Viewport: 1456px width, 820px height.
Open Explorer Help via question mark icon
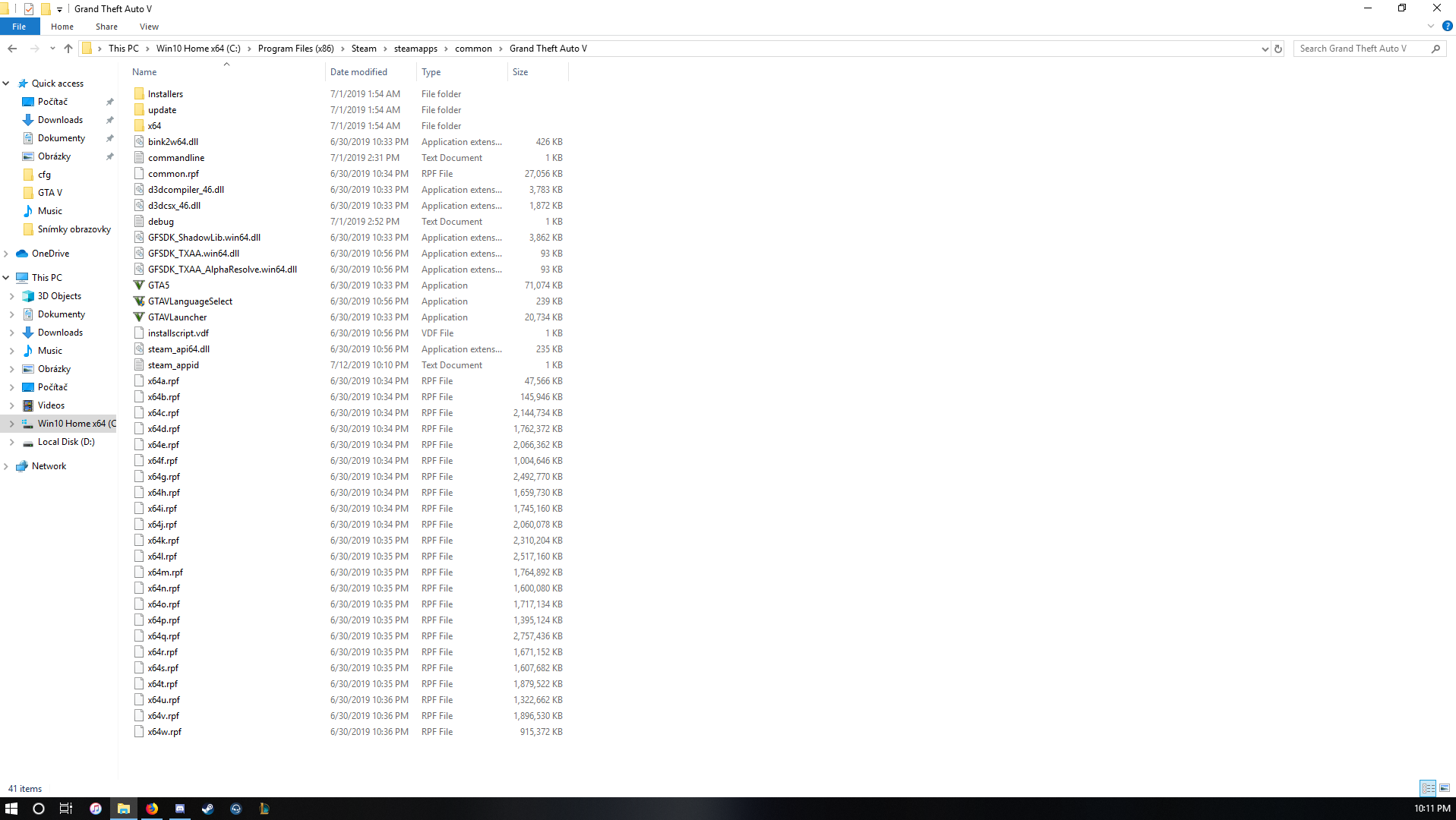(x=1448, y=26)
